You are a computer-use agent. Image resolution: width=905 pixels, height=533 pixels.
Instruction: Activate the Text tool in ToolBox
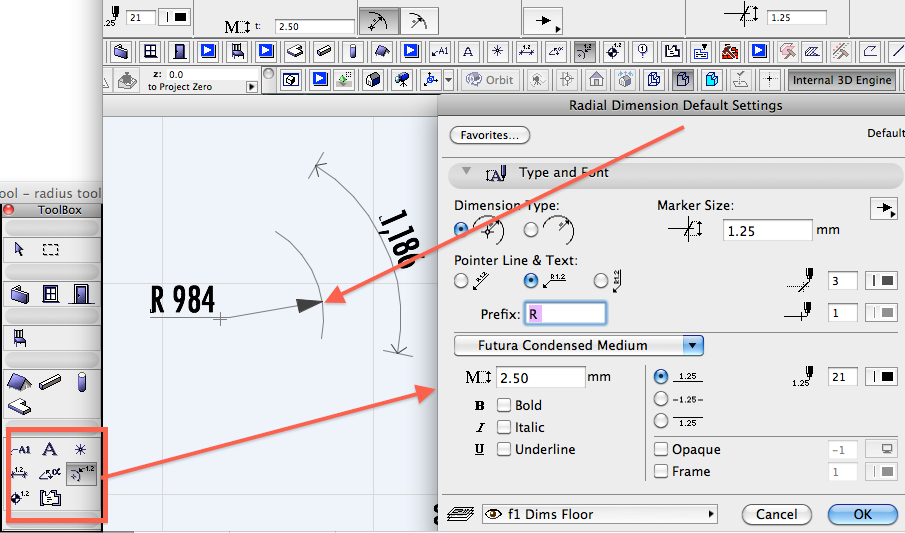pos(49,450)
